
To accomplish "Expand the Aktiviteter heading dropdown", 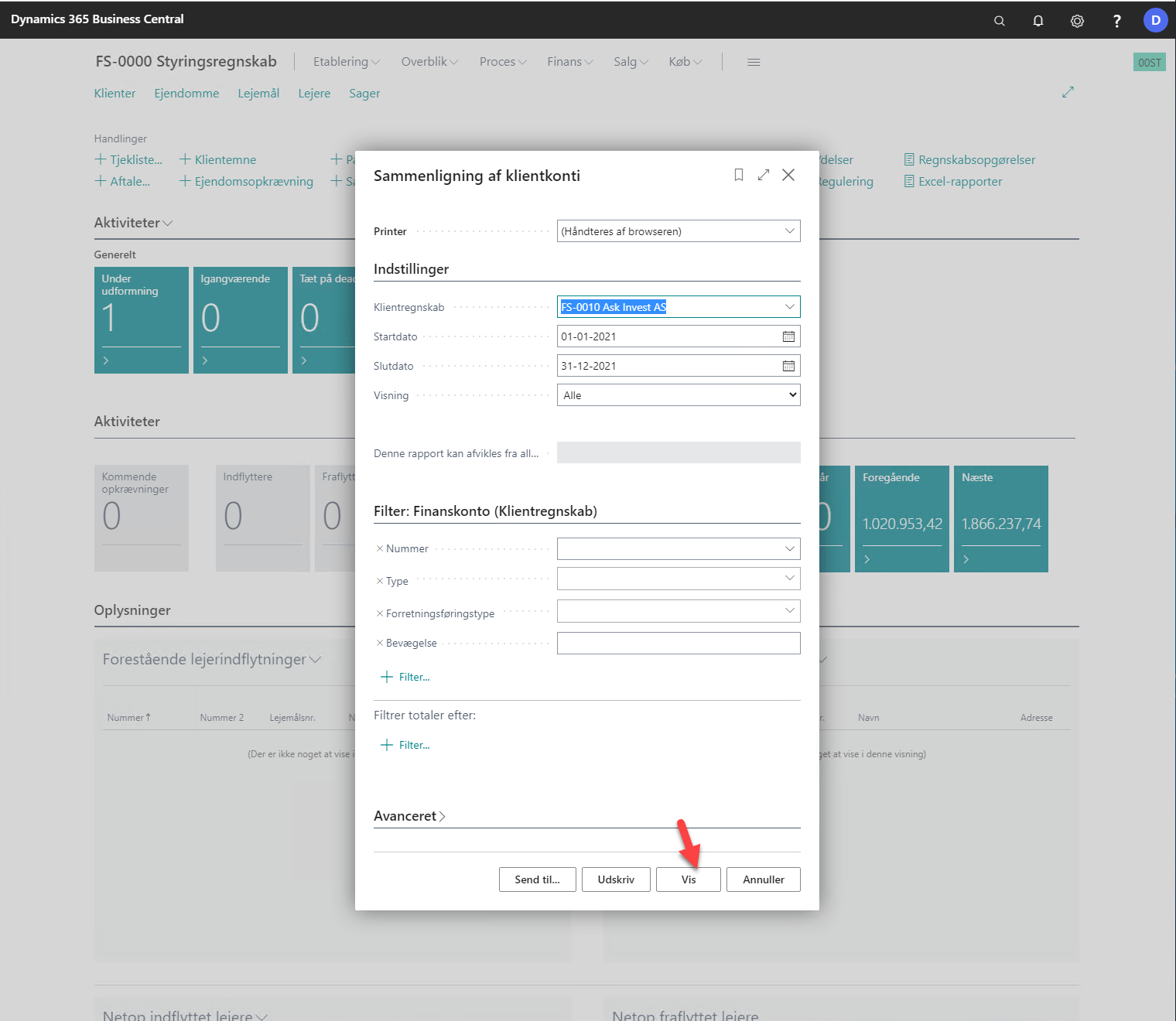I will tap(133, 223).
